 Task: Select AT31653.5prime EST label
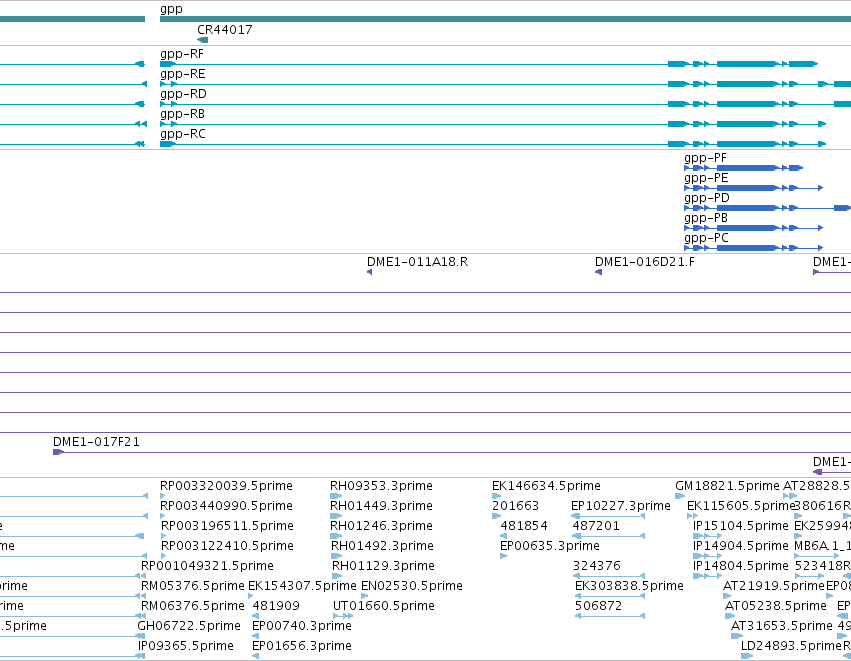(x=782, y=626)
